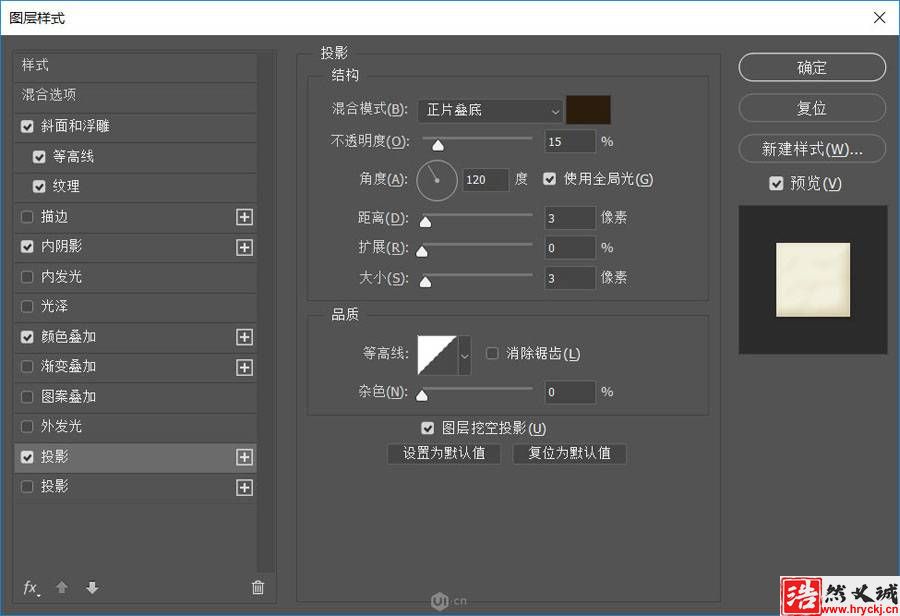The height and width of the screenshot is (616, 900).
Task: Delete effect using trash icon
Action: coord(258,587)
